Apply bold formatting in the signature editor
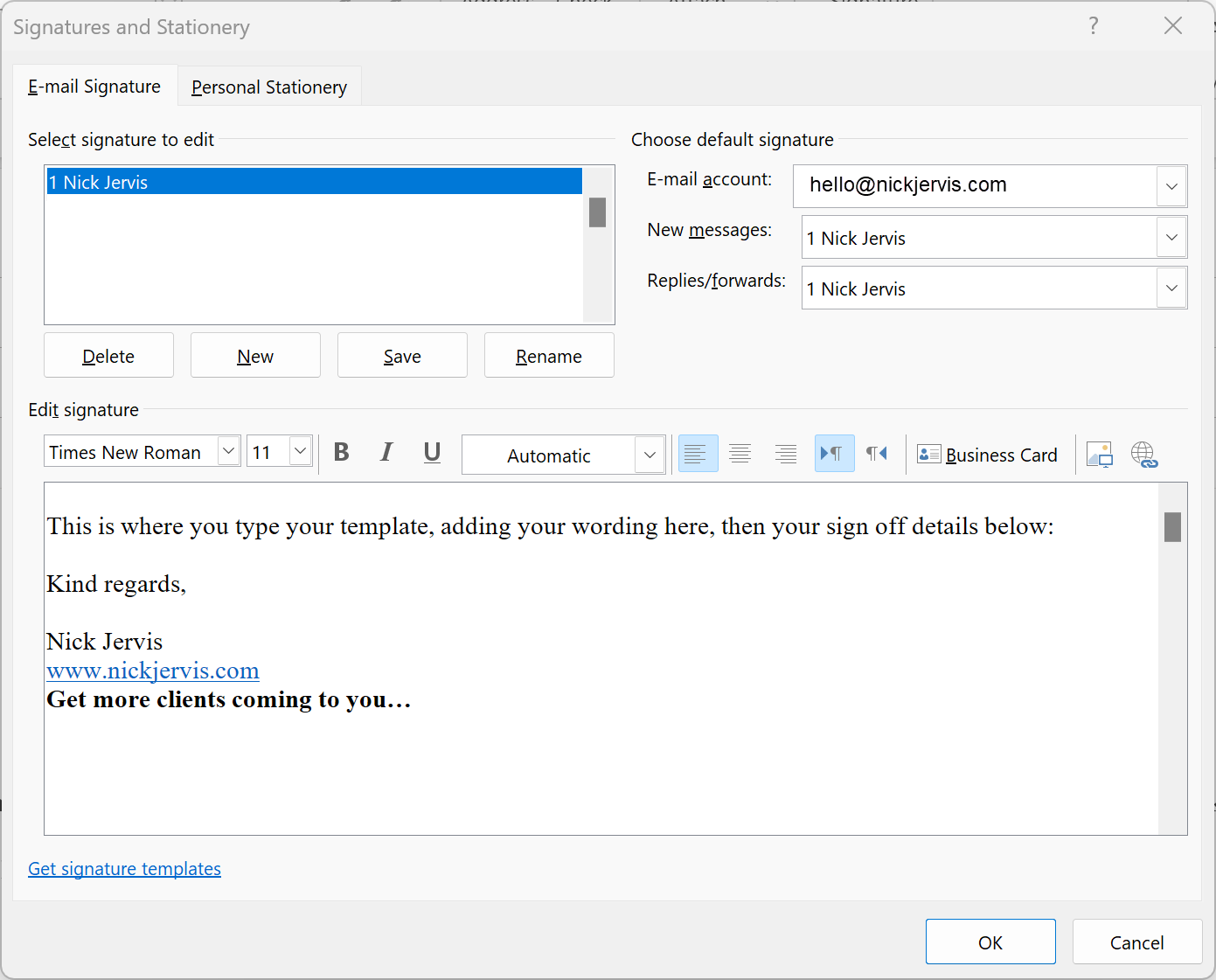The image size is (1216, 980). [341, 453]
